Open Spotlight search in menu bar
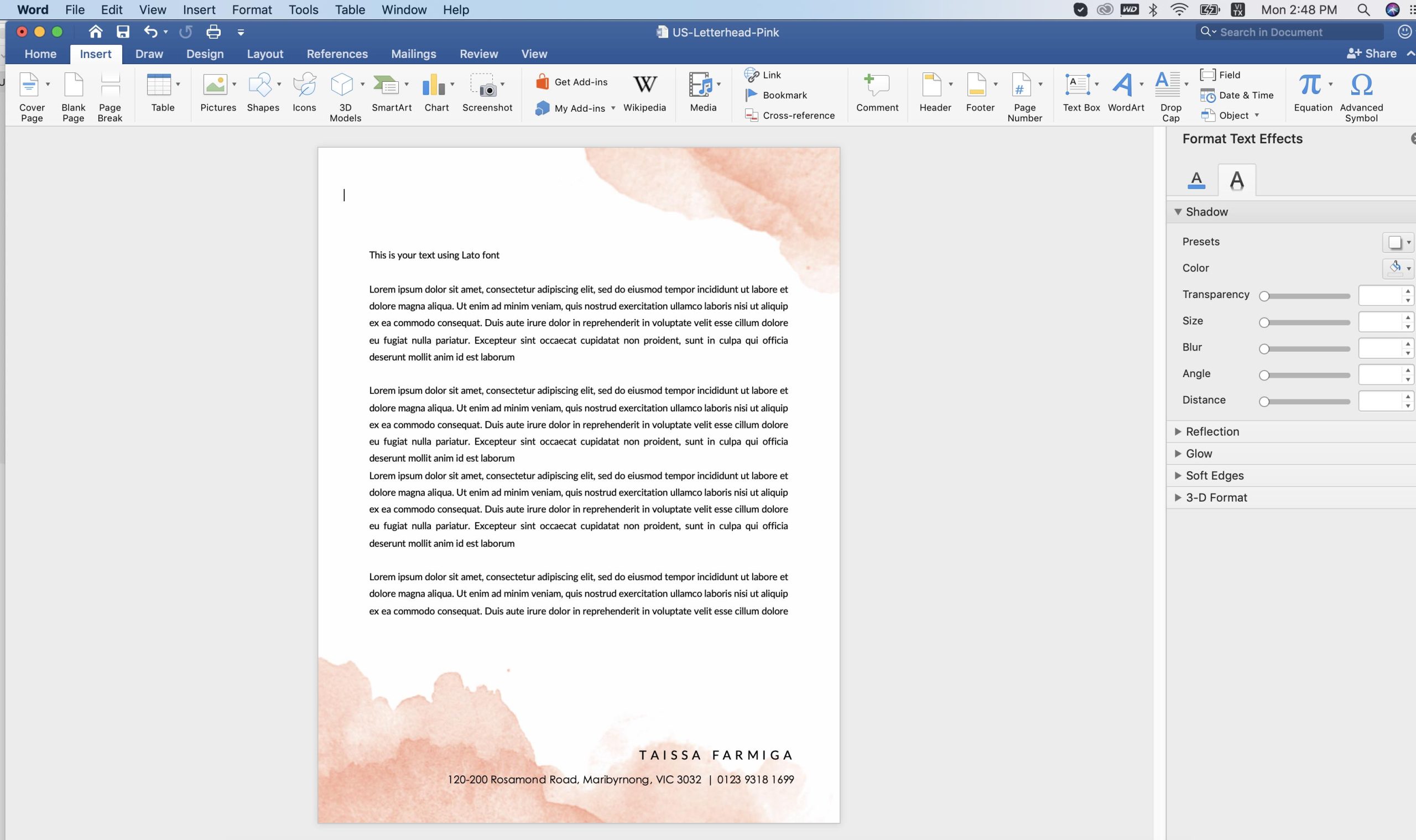The height and width of the screenshot is (840, 1416). tap(1363, 9)
